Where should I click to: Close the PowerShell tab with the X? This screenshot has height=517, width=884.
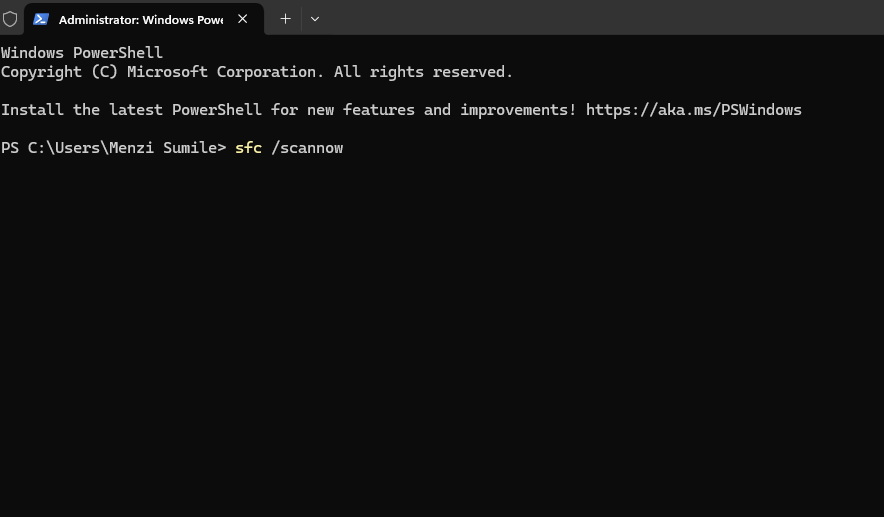pyautogui.click(x=242, y=19)
